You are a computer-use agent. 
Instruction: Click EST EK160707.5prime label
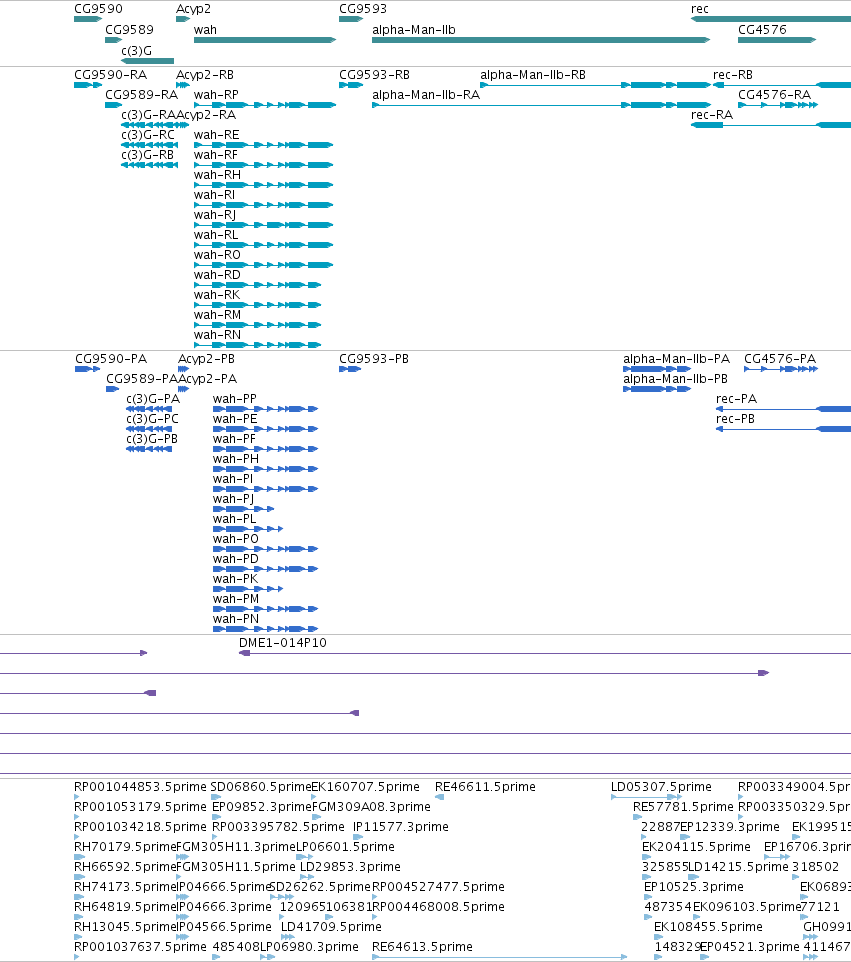click(x=366, y=787)
